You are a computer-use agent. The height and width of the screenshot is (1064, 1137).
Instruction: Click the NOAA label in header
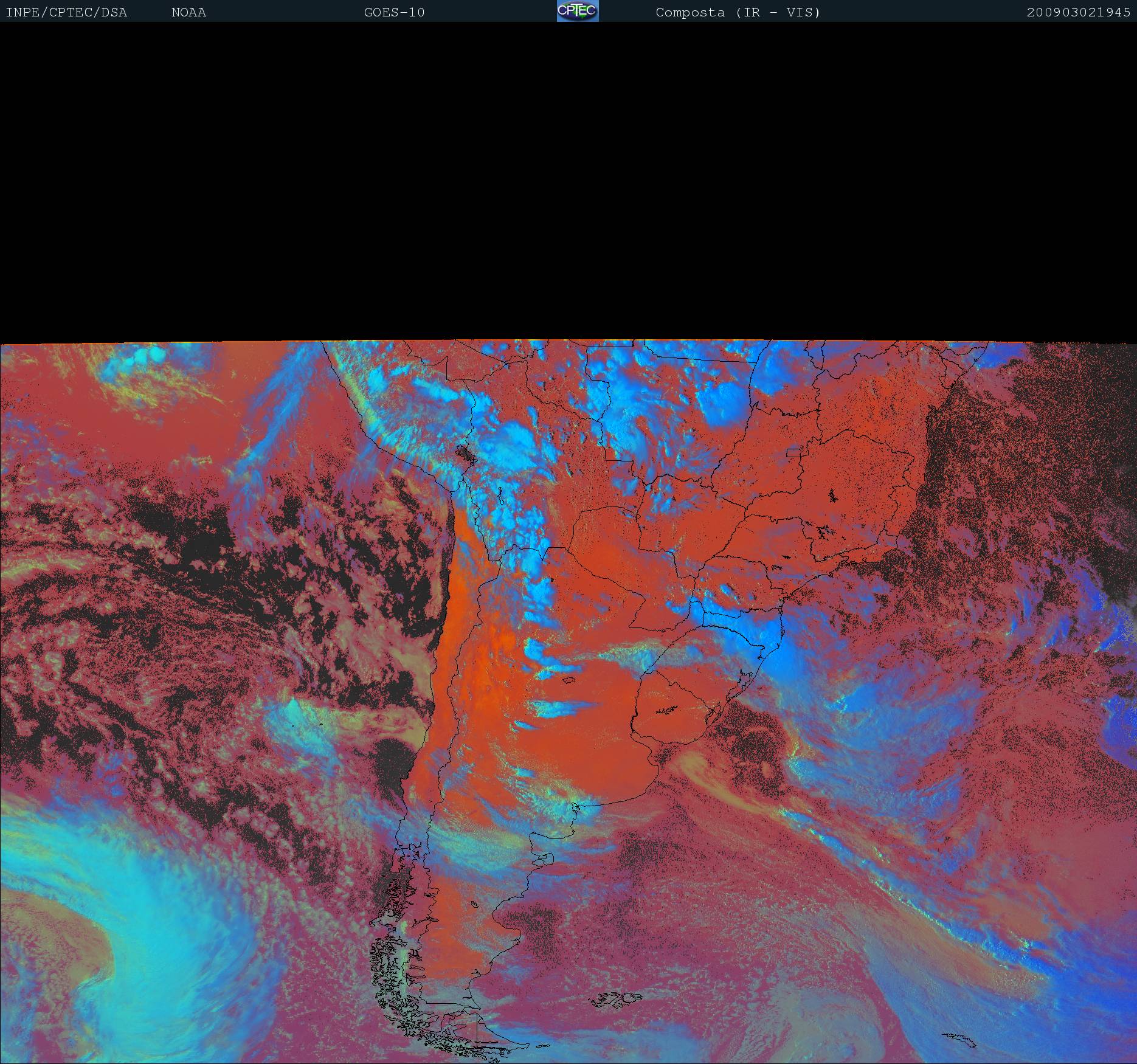188,12
